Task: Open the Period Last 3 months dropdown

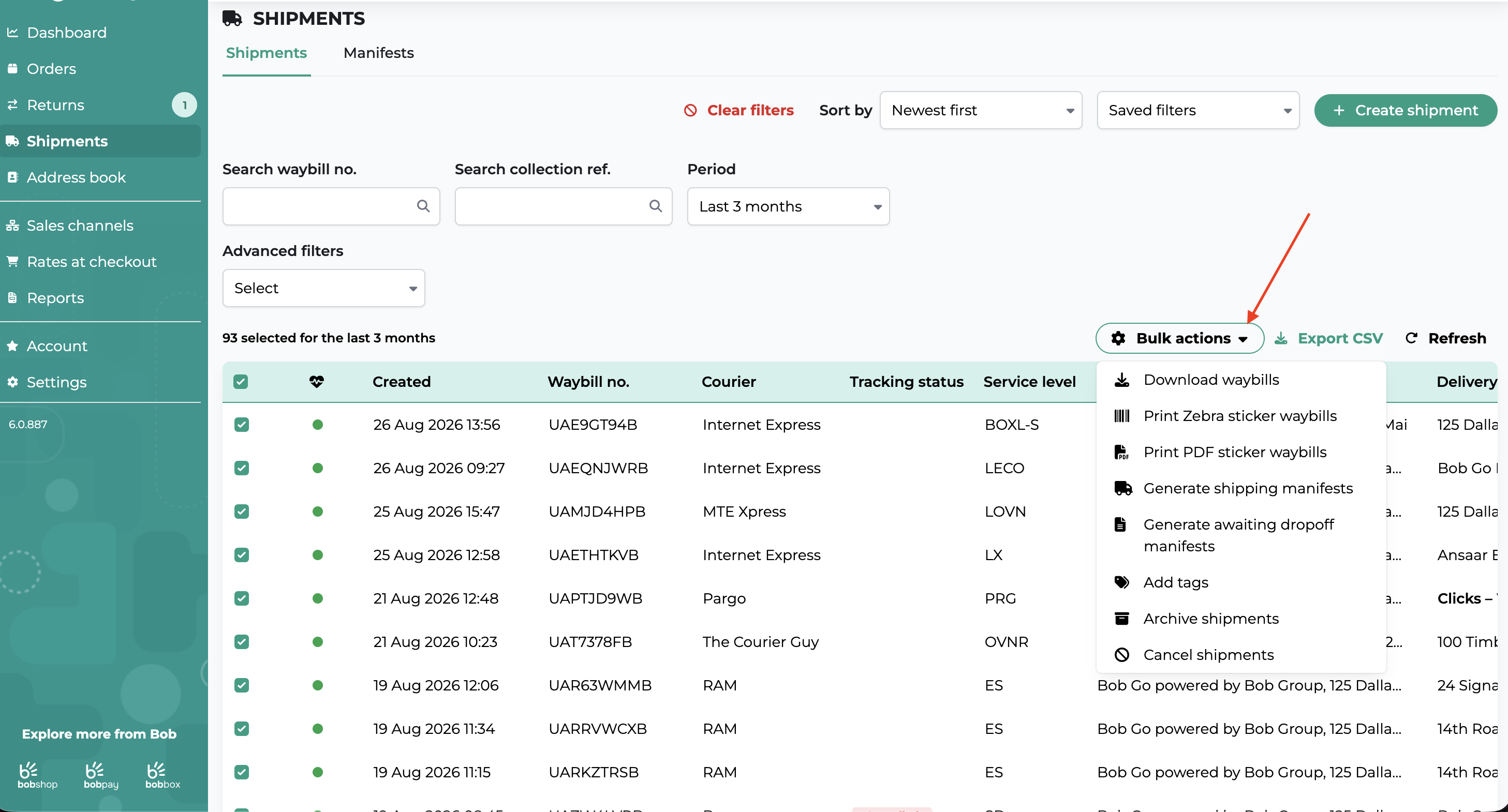Action: [x=788, y=206]
